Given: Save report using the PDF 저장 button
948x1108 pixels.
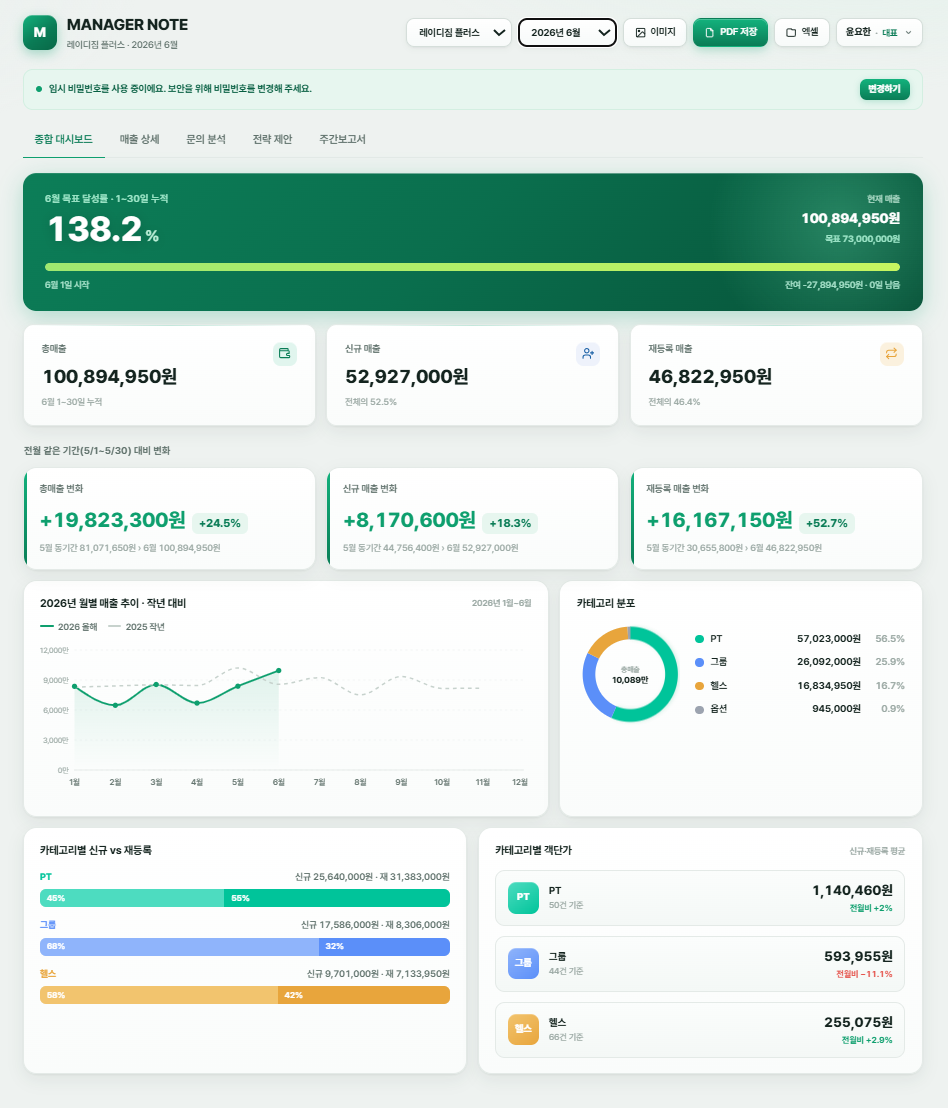Looking at the screenshot, I should 730,33.
